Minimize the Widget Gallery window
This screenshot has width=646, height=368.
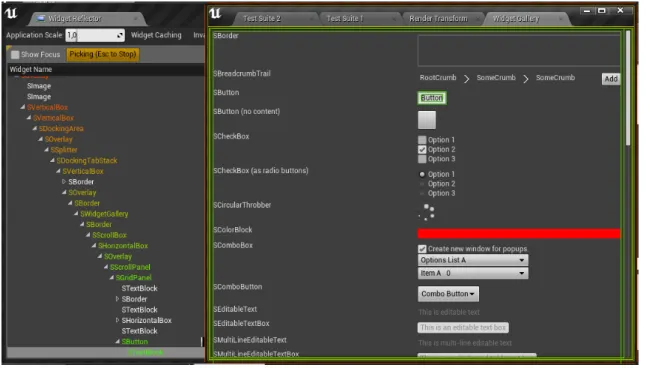[587, 11]
